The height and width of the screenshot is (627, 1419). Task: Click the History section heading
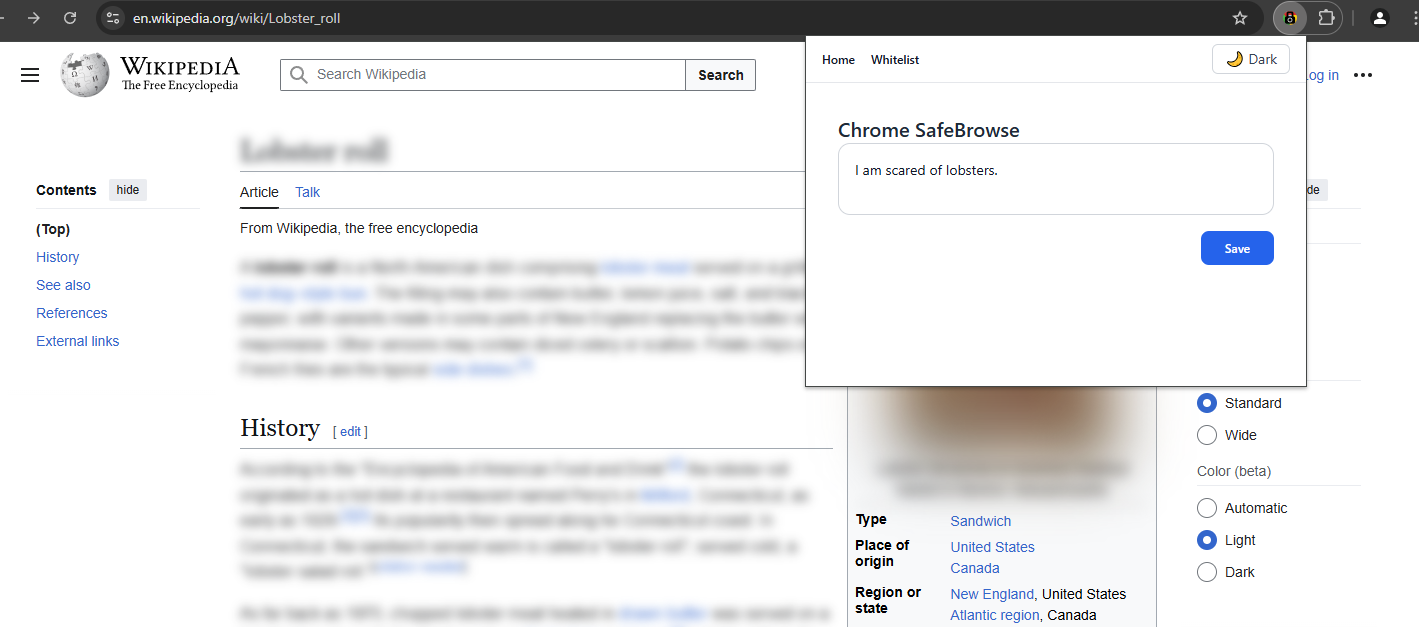[x=280, y=428]
